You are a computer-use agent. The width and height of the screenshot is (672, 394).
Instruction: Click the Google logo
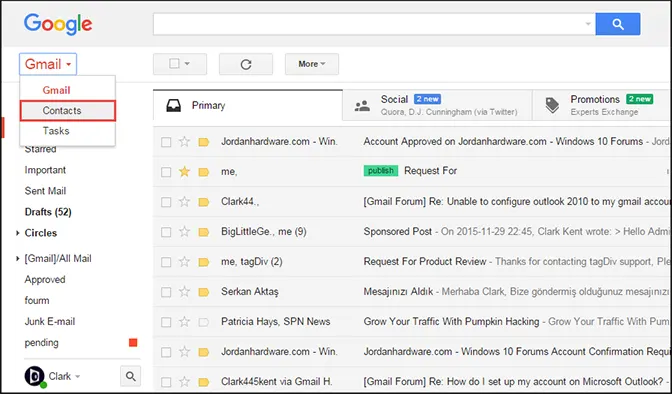coord(58,24)
